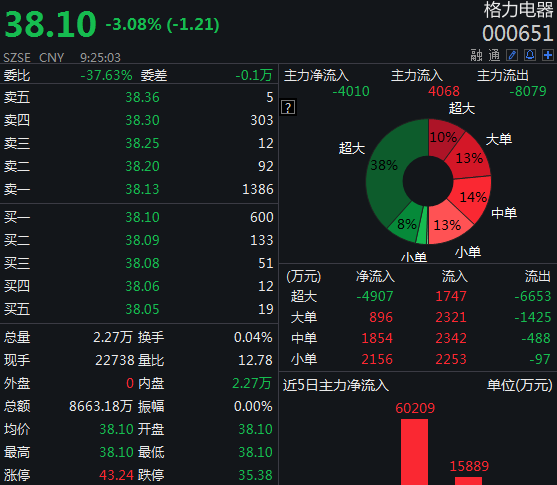Click the SZSE exchange label

(17, 58)
